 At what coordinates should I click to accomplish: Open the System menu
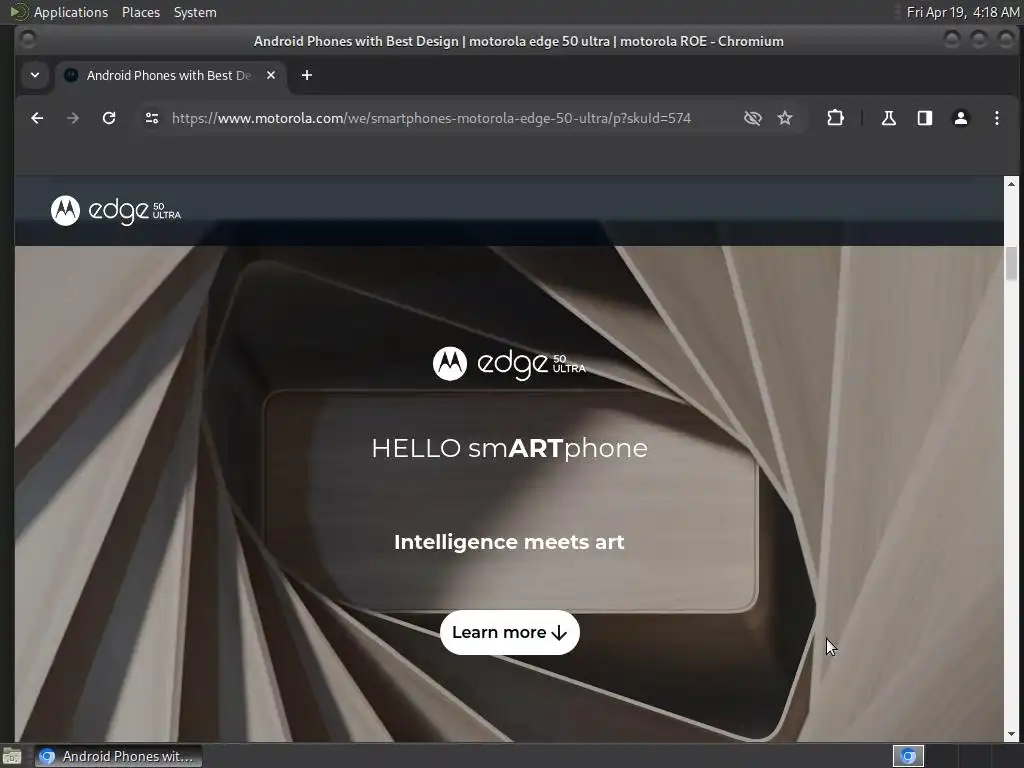click(x=195, y=12)
